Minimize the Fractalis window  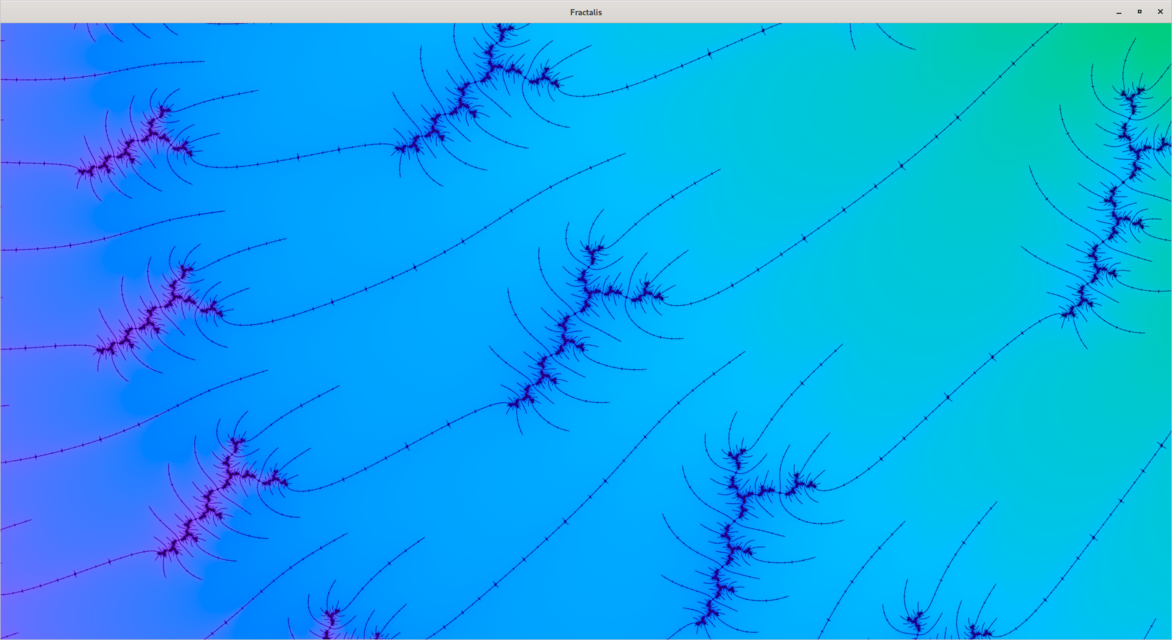pos(1118,12)
